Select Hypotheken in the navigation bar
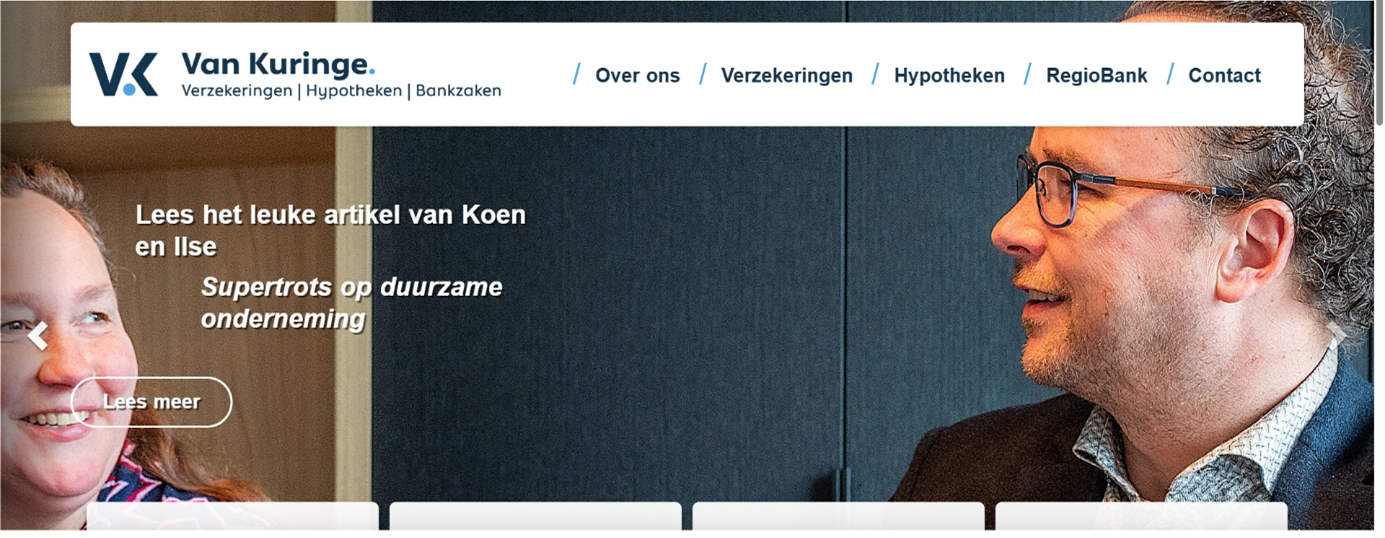This screenshot has height=538, width=1385. (x=949, y=76)
